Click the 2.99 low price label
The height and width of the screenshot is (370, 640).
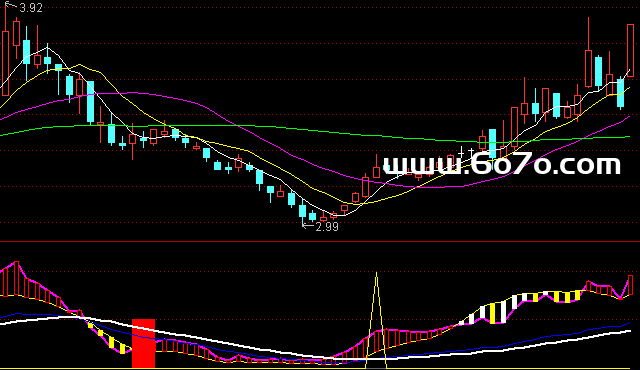[327, 227]
